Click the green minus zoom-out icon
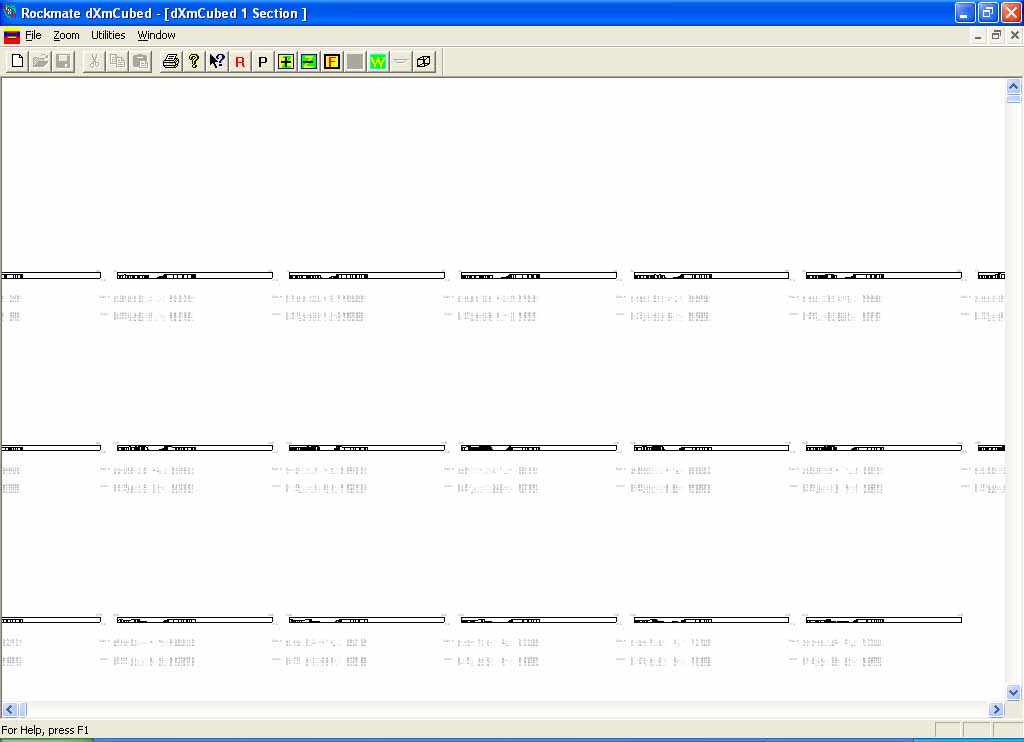The height and width of the screenshot is (742, 1024). pyautogui.click(x=309, y=62)
